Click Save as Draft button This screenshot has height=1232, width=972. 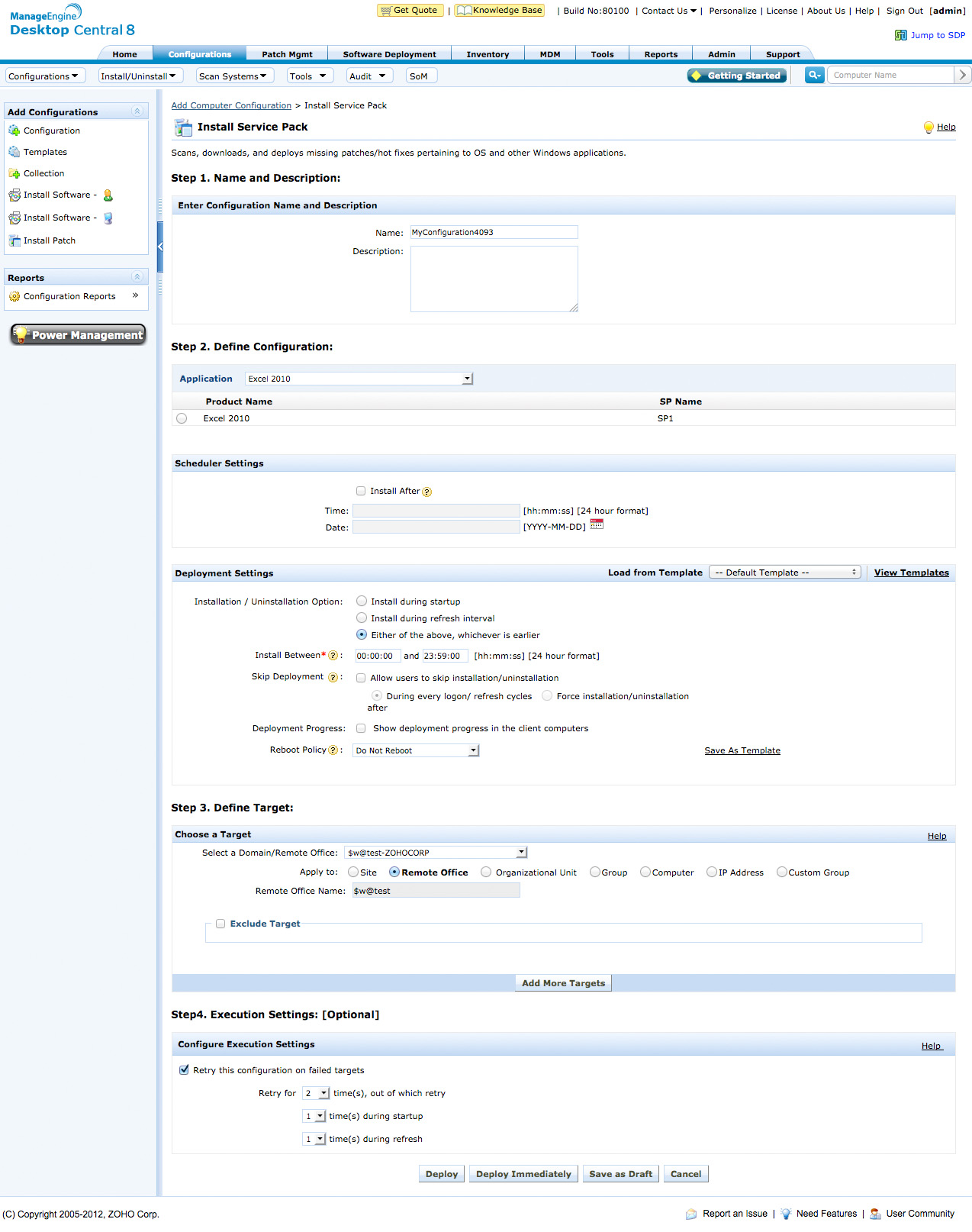pyautogui.click(x=620, y=1174)
